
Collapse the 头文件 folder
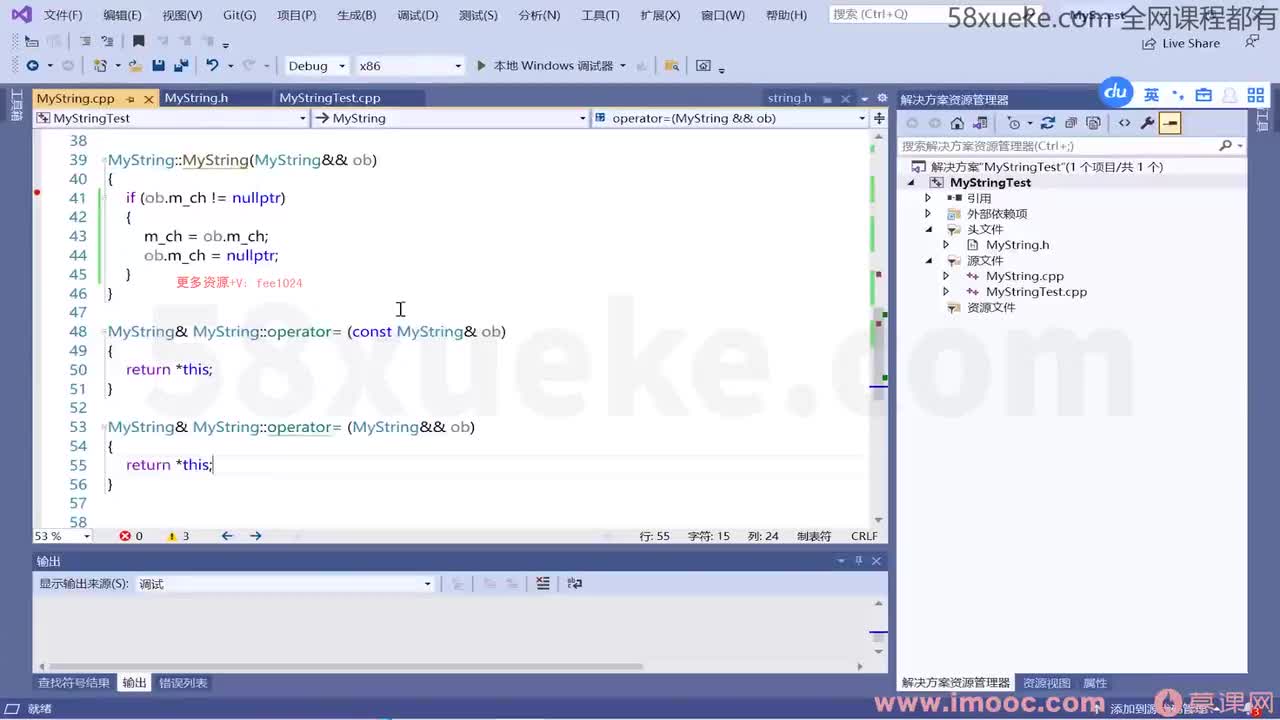click(928, 229)
